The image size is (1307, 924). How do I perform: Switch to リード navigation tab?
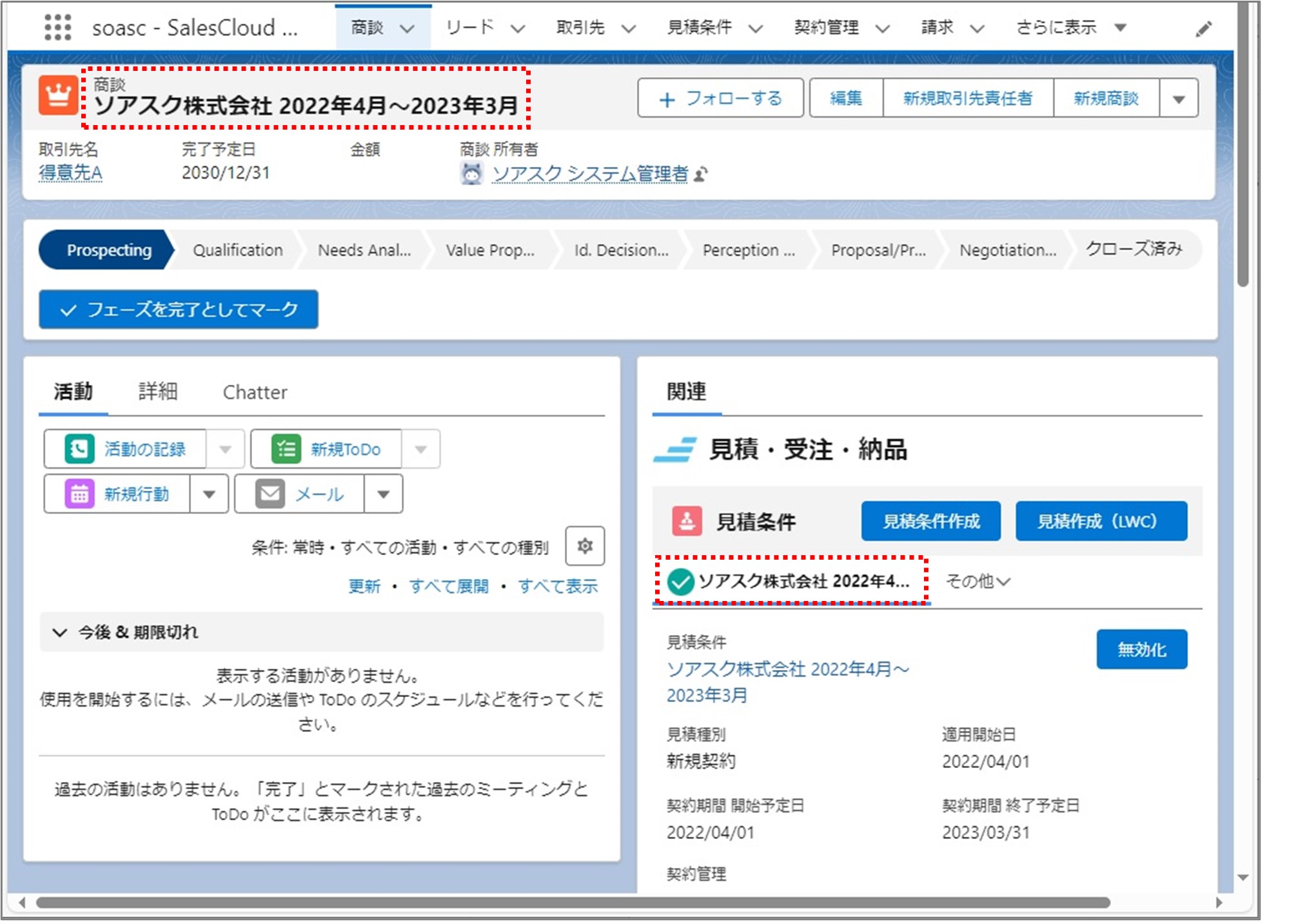(x=470, y=28)
